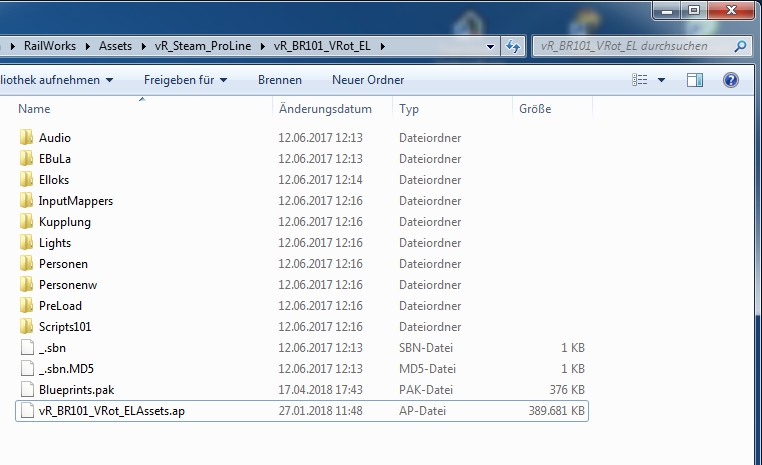Select the _.sbn file icon
This screenshot has height=465, width=762.
(x=27, y=347)
